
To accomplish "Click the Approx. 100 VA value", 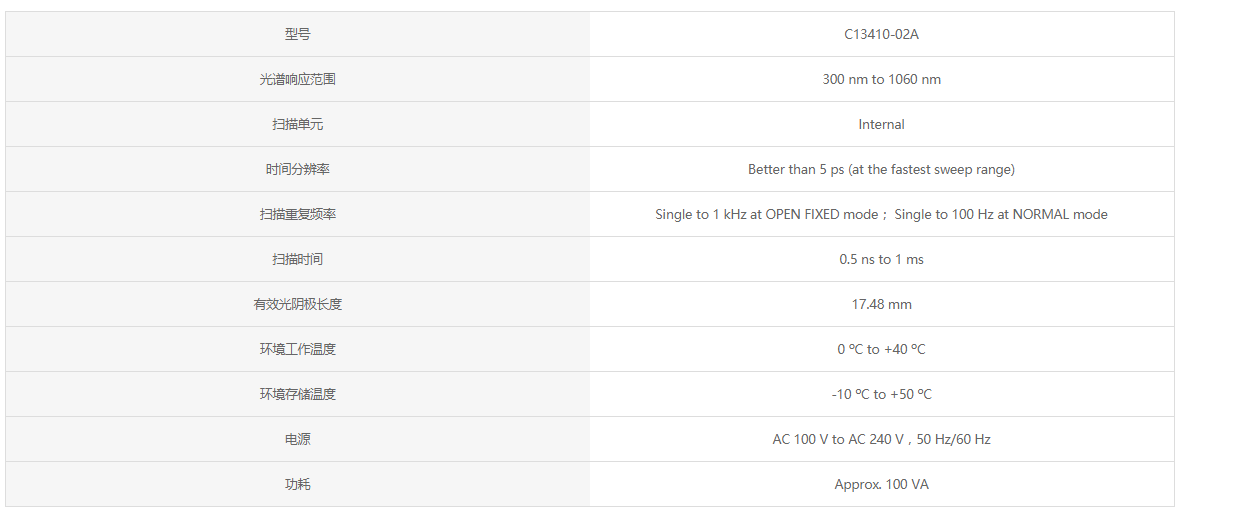I will (881, 484).
